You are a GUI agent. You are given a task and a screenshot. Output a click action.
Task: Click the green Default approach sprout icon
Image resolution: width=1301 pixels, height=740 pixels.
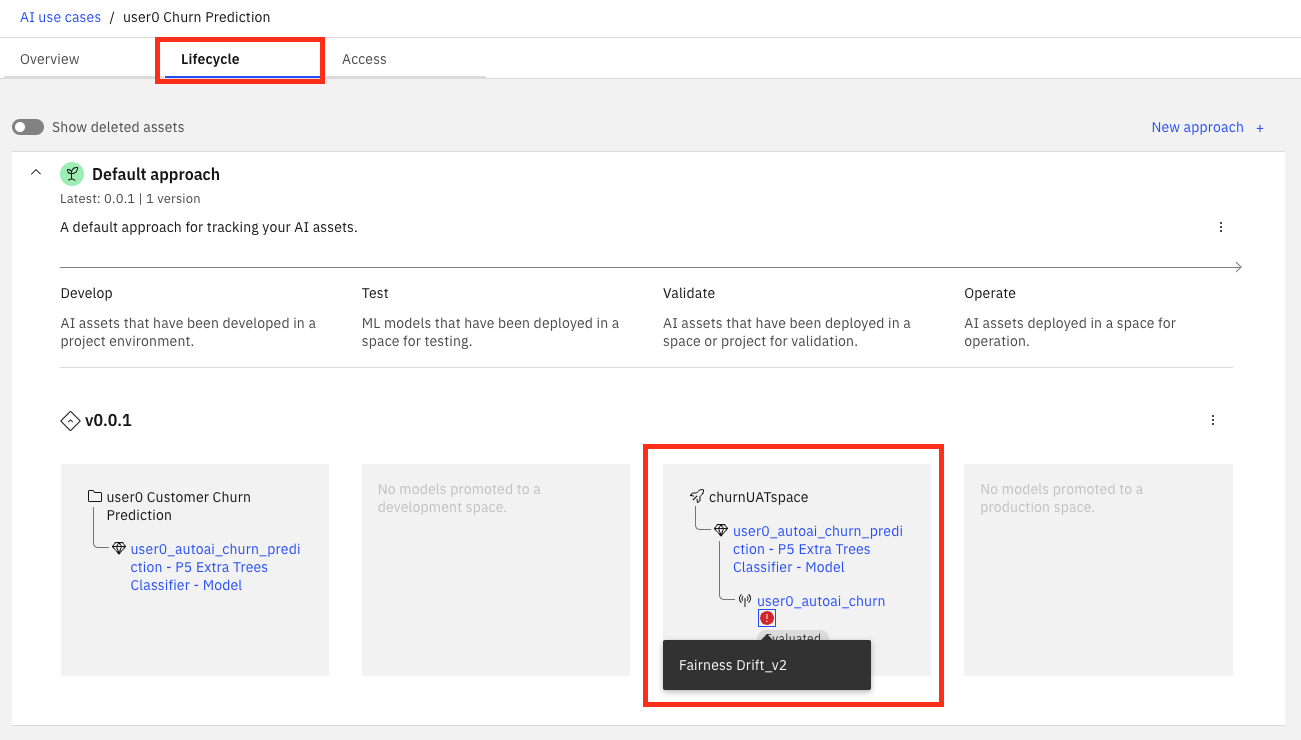72,174
